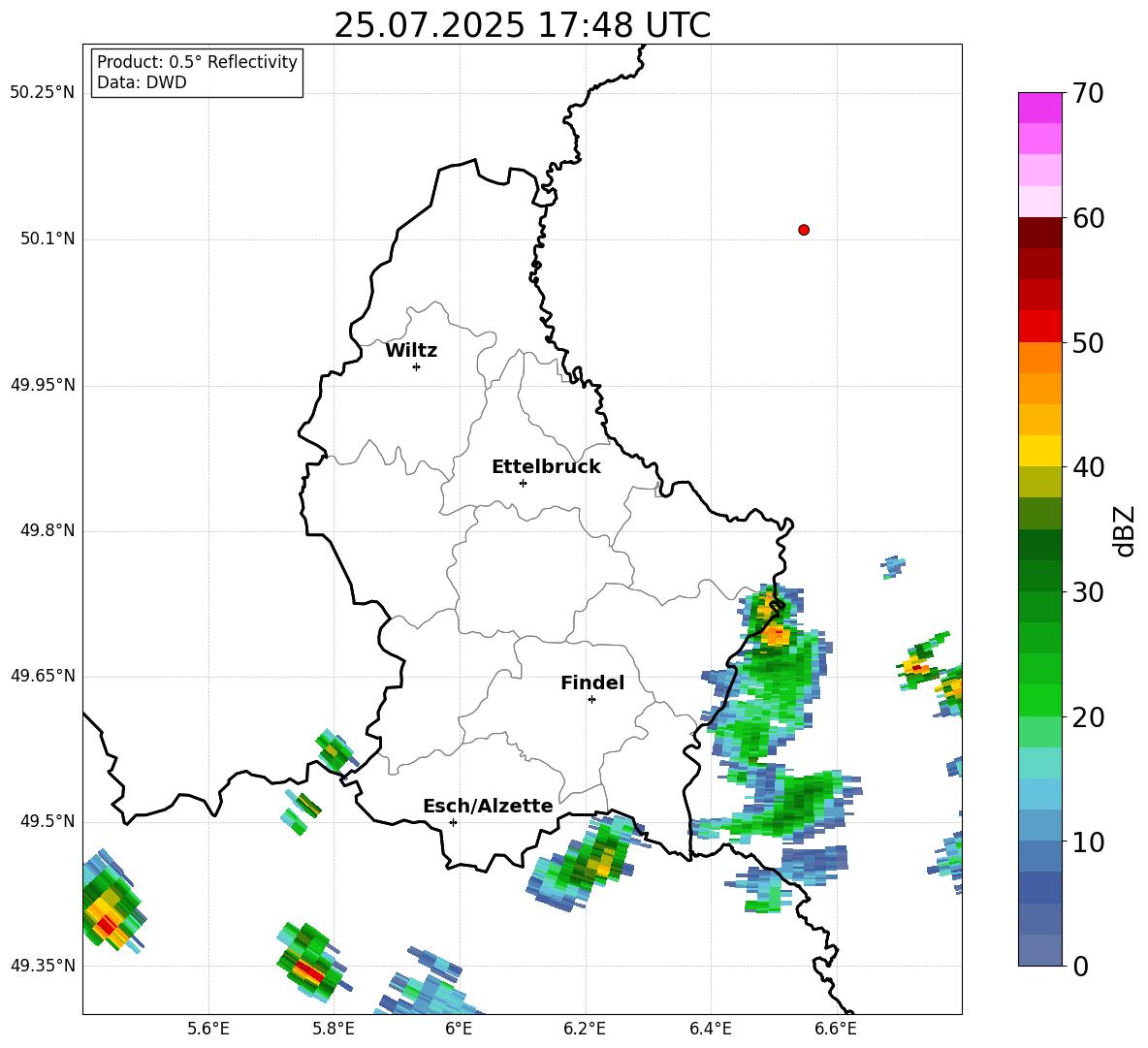
Task: Click the 5.8°E longitude label
Action: 334,1029
